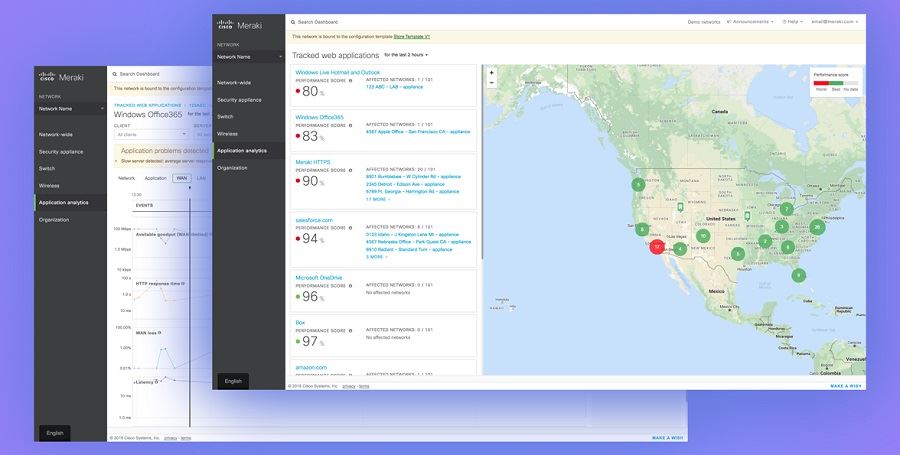Click the red Worst swatch in legend

821,83
